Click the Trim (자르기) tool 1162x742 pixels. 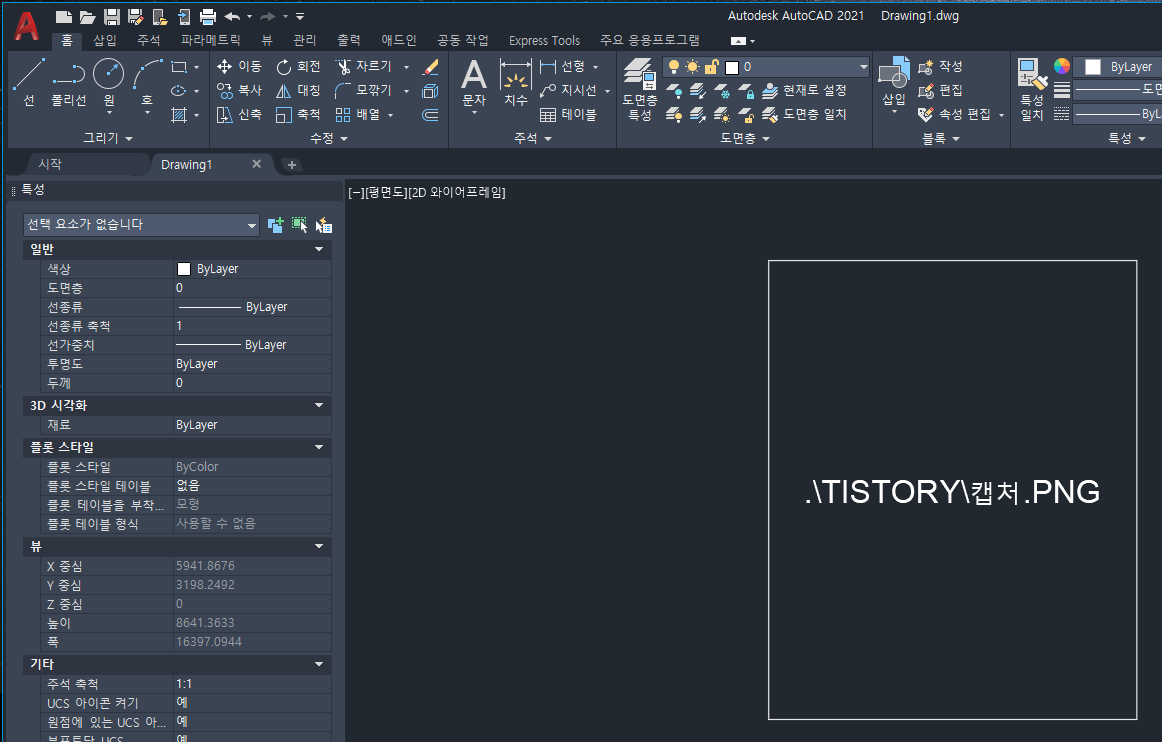click(363, 67)
